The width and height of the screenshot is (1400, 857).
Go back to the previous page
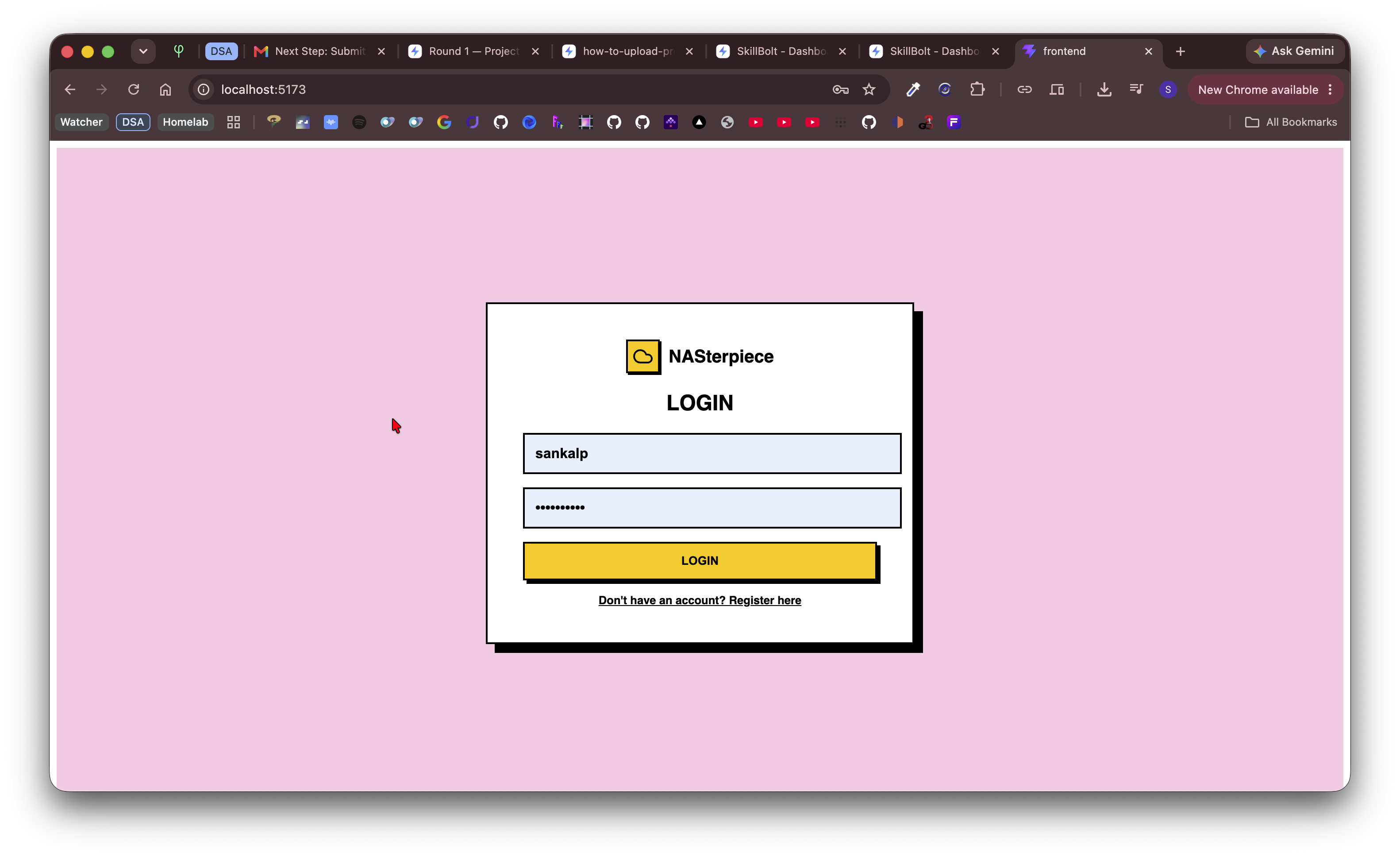click(x=70, y=89)
